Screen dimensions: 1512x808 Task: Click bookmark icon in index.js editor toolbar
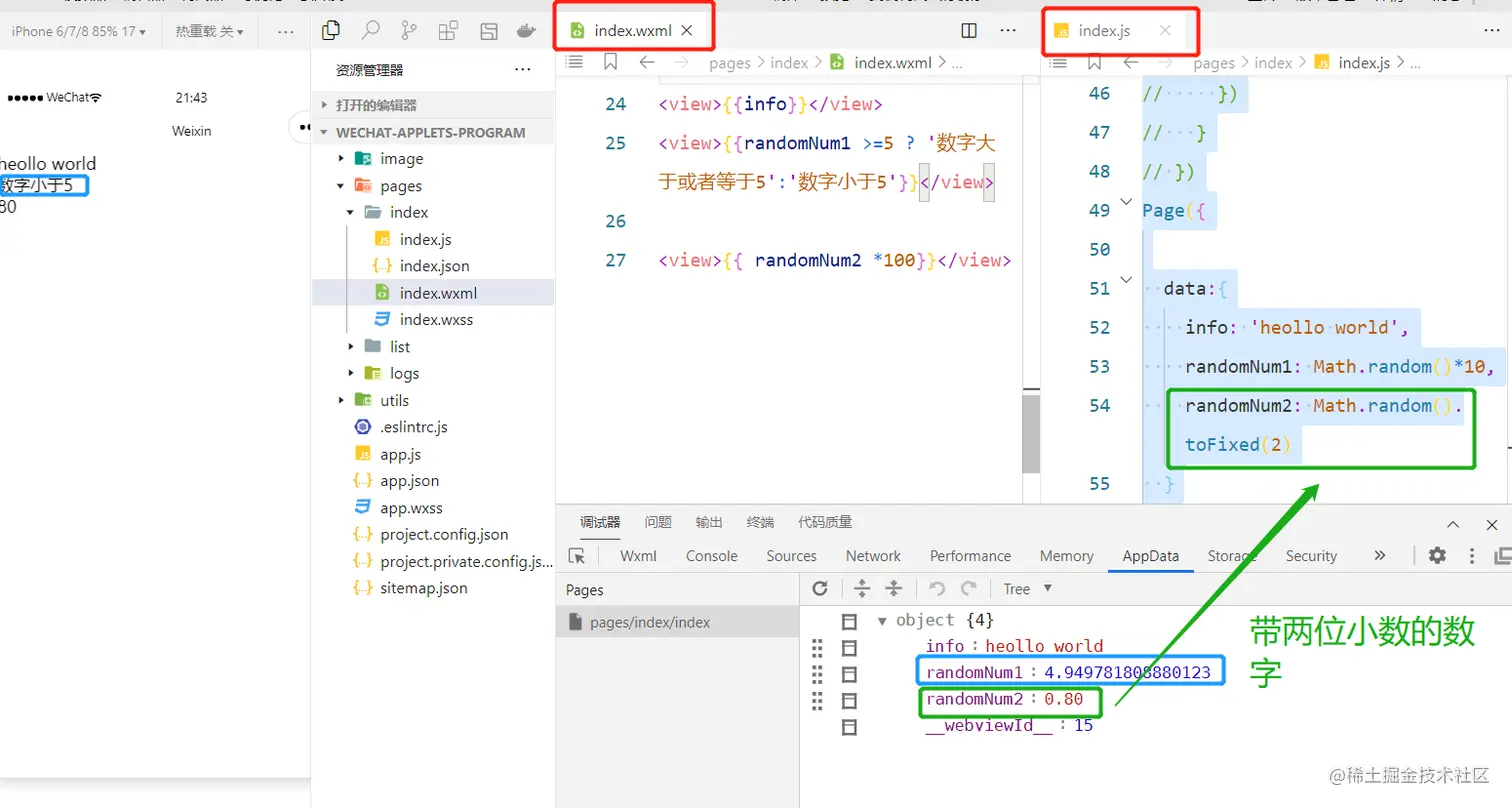click(x=1095, y=62)
